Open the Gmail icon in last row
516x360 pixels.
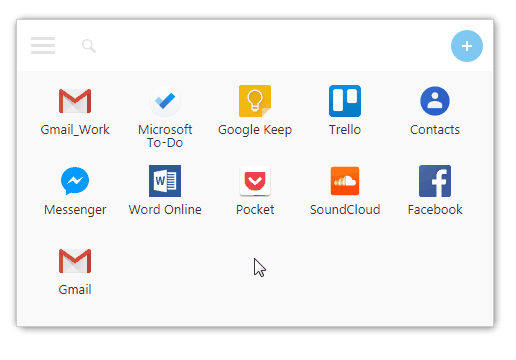click(75, 261)
